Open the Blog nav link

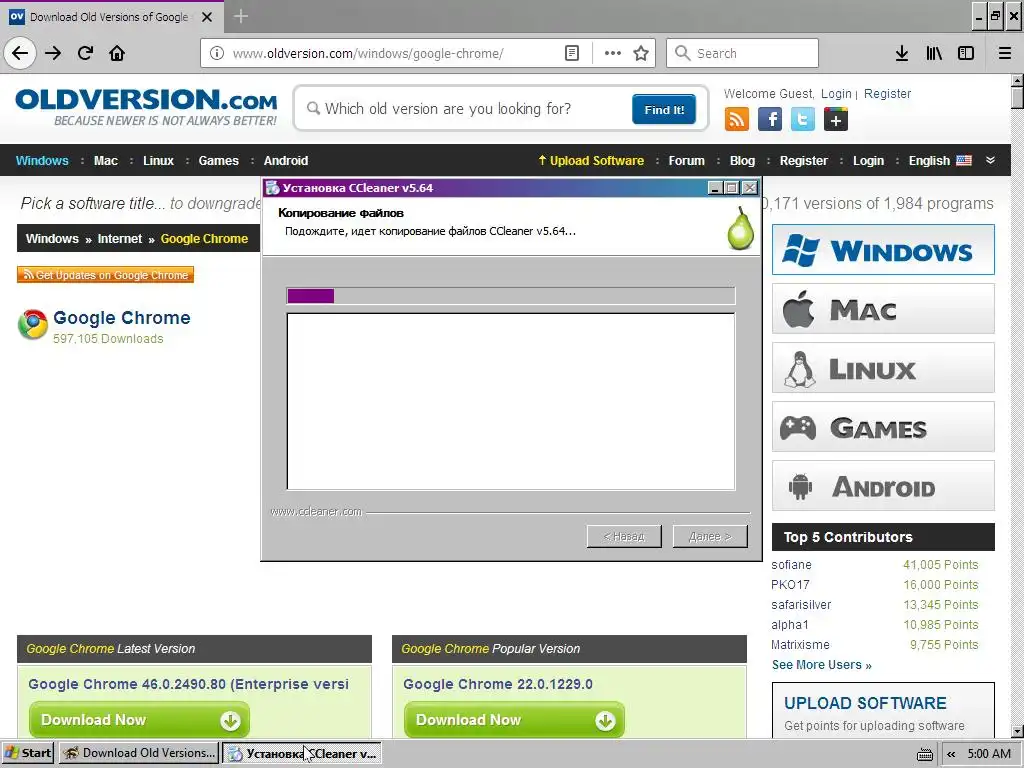pyautogui.click(x=743, y=161)
